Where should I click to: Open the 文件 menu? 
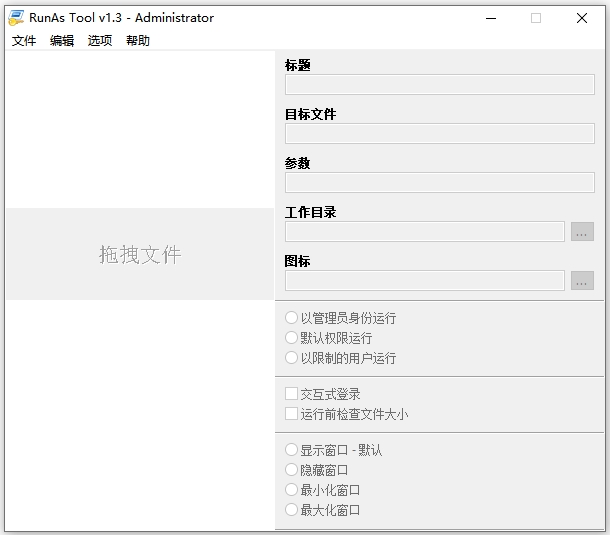tap(24, 40)
